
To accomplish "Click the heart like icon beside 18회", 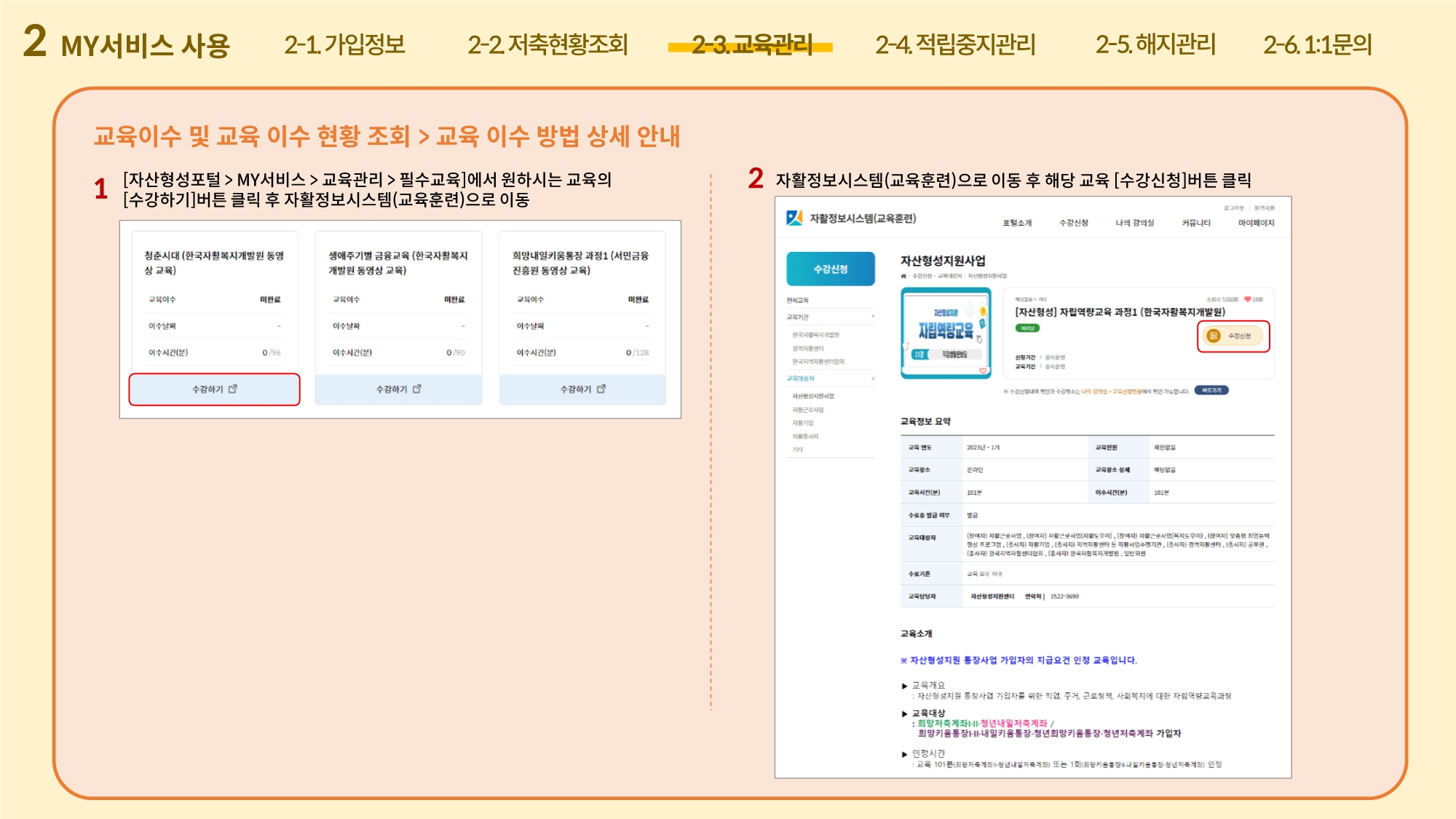I will pyautogui.click(x=1247, y=299).
